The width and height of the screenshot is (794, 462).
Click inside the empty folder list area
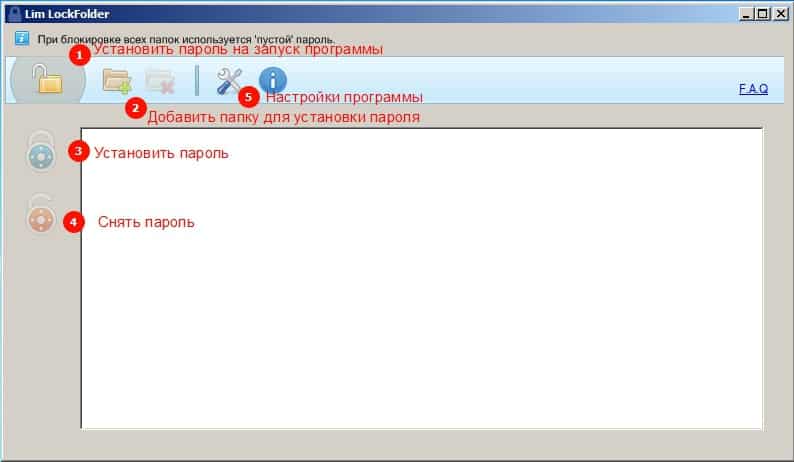[421, 279]
